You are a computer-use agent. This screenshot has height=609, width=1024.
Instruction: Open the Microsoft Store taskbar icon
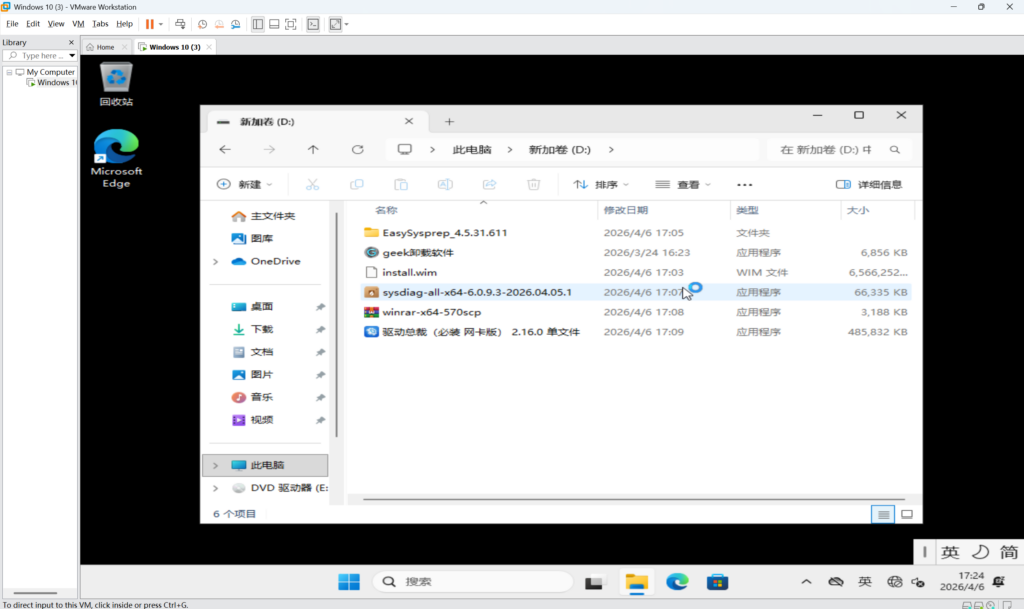point(717,582)
